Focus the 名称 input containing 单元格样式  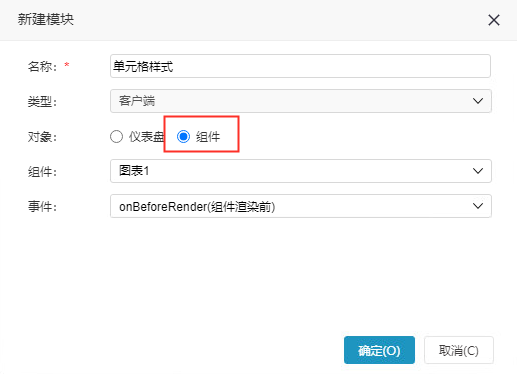300,66
